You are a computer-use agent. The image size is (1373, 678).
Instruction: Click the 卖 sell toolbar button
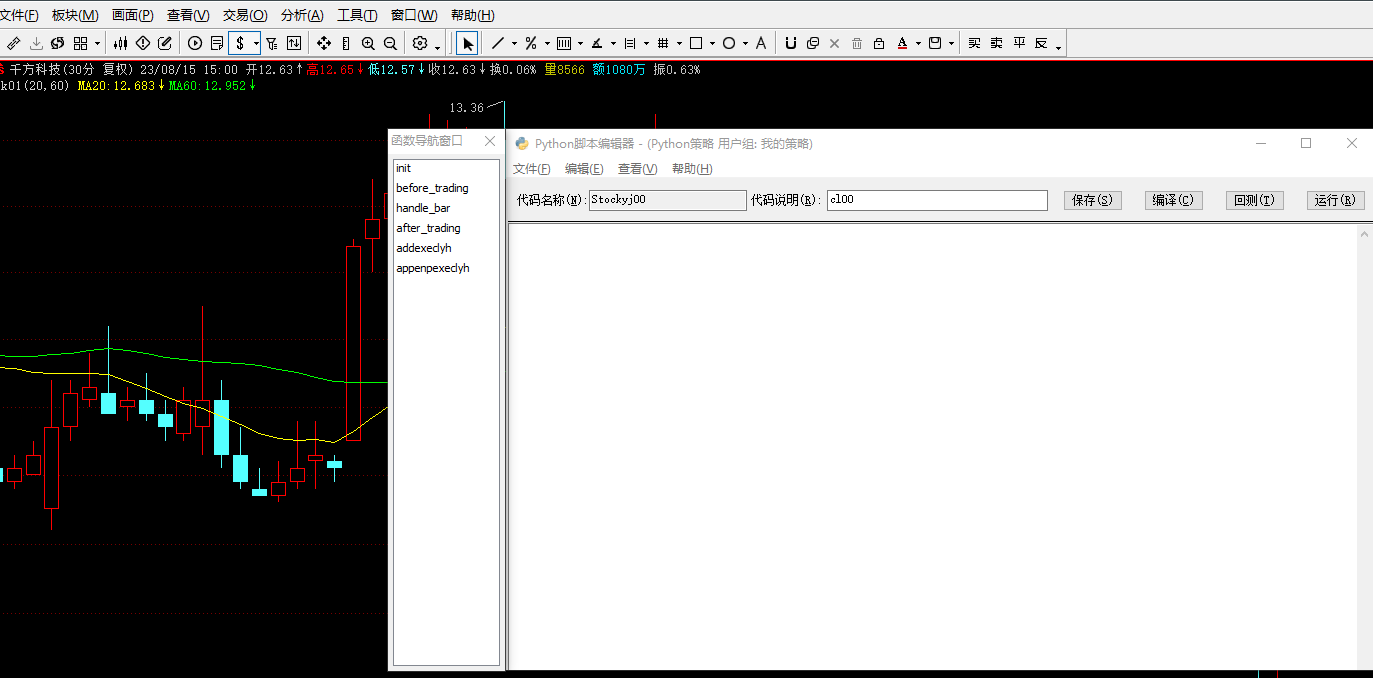(997, 43)
